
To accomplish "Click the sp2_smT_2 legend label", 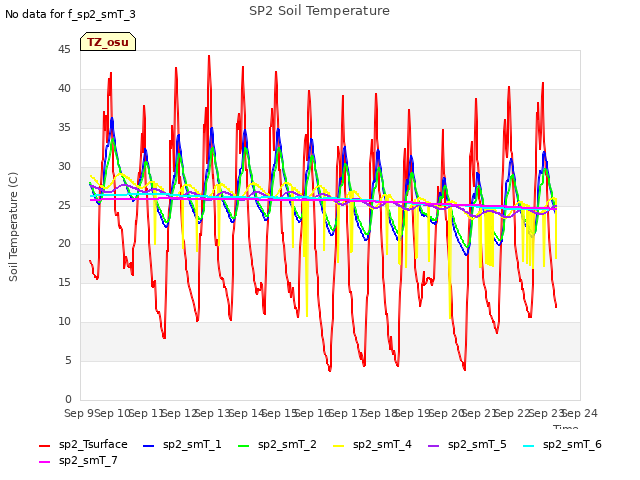I will pyautogui.click(x=287, y=444).
